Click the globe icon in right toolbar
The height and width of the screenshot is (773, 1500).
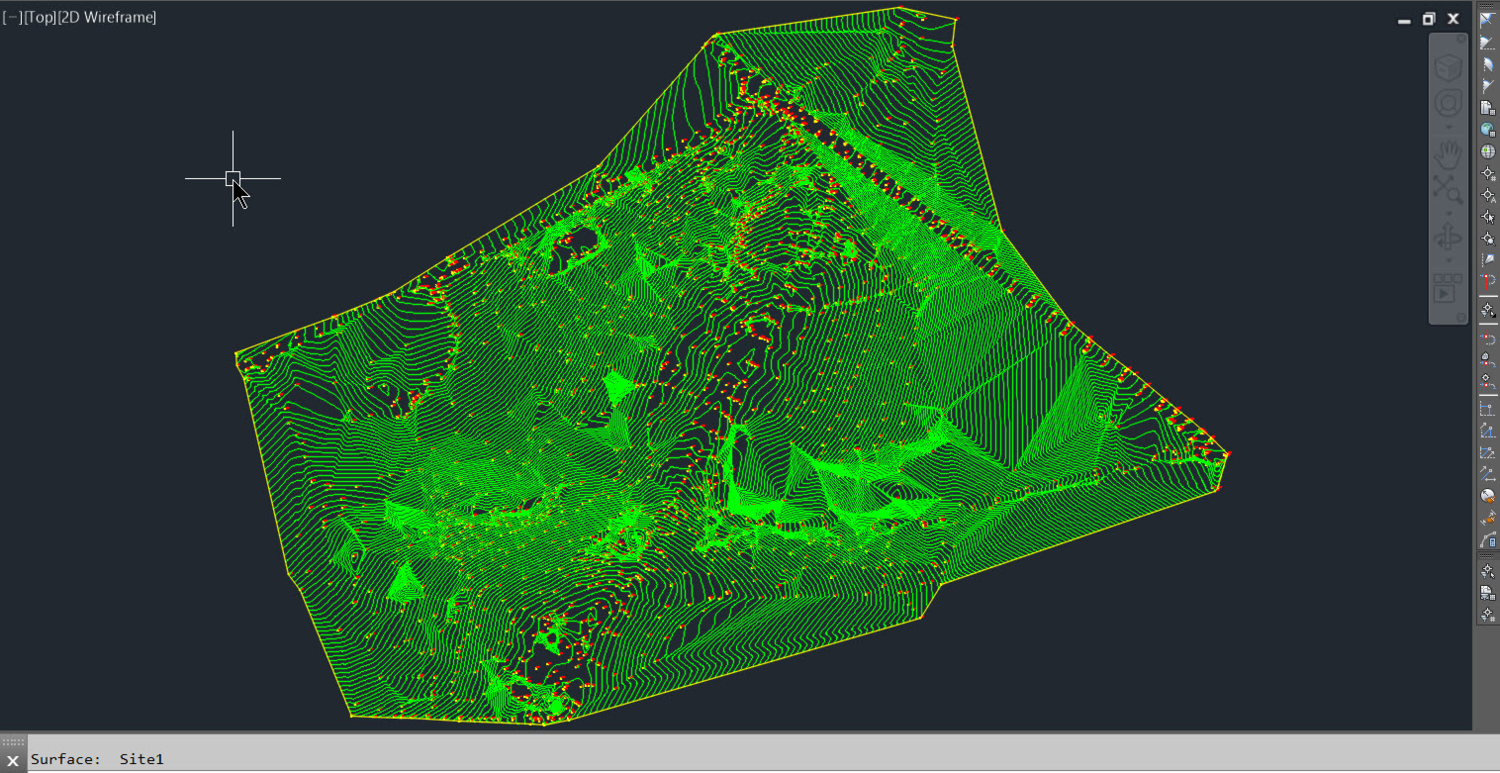pyautogui.click(x=1488, y=152)
